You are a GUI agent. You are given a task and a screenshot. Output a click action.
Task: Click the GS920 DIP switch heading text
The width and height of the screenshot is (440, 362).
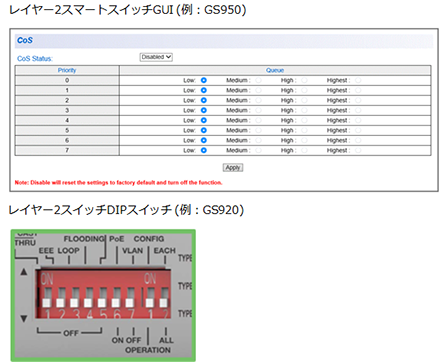click(x=126, y=210)
